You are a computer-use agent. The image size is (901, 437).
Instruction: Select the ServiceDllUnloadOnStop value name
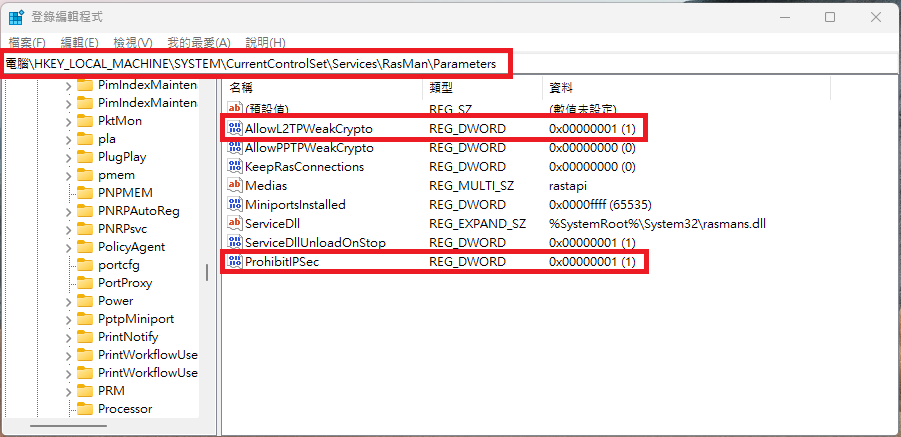(315, 242)
